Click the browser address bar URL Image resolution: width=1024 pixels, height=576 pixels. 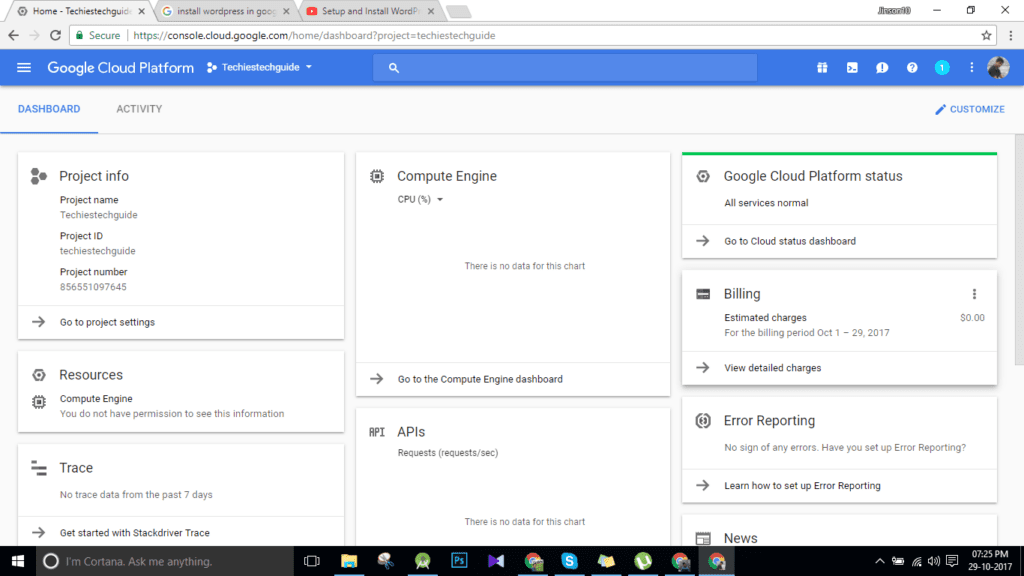pyautogui.click(x=314, y=35)
